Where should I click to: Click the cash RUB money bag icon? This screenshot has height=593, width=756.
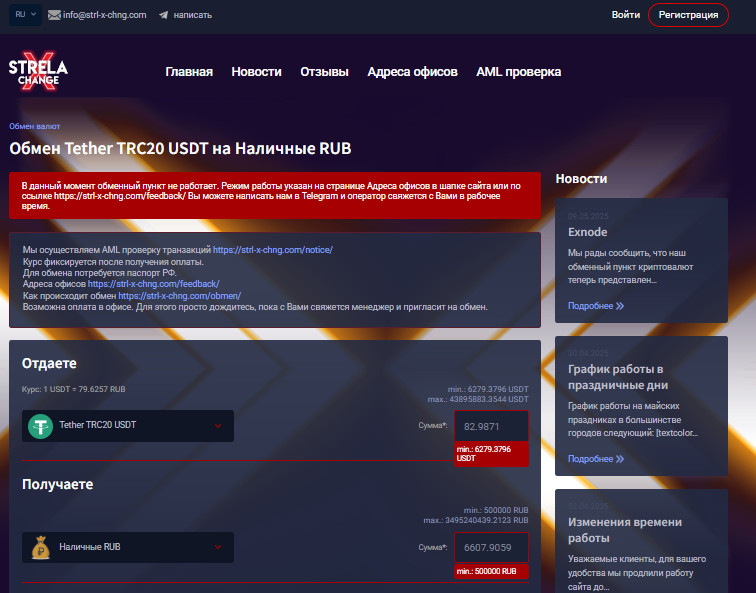click(40, 548)
